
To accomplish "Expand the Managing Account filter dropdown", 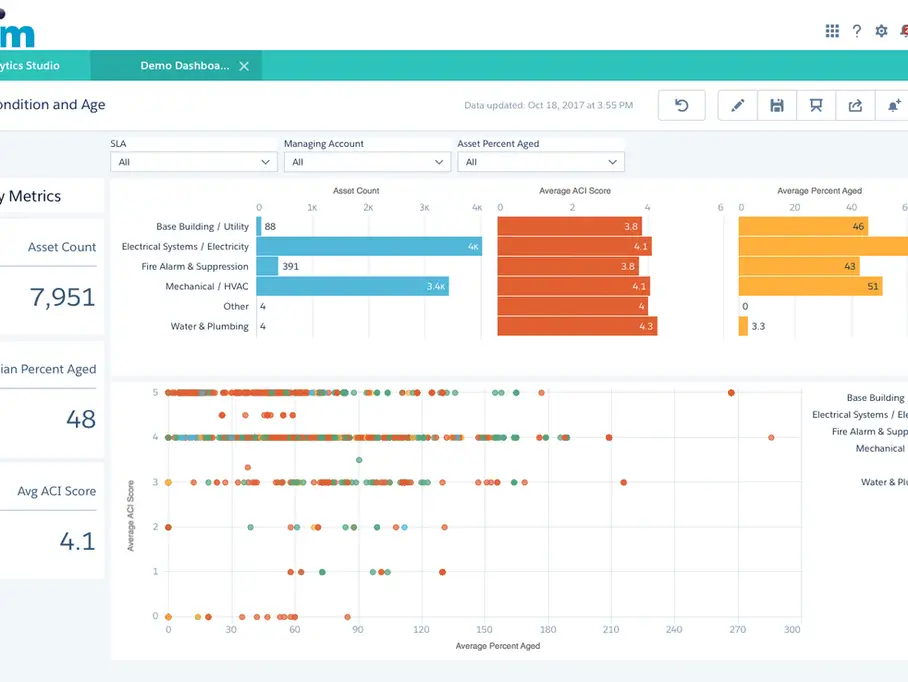I will tap(367, 162).
